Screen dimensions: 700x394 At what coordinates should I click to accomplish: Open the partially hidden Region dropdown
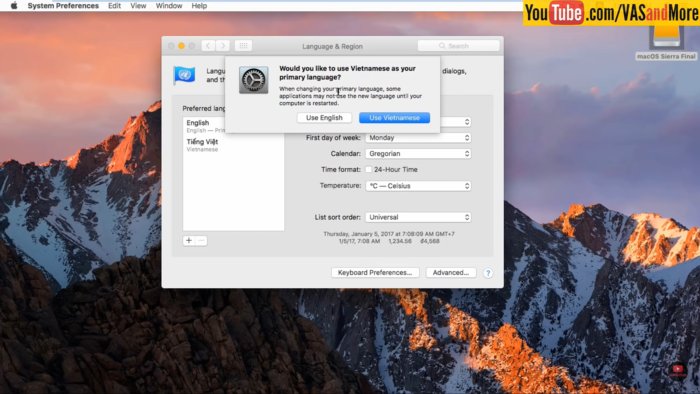coord(456,122)
